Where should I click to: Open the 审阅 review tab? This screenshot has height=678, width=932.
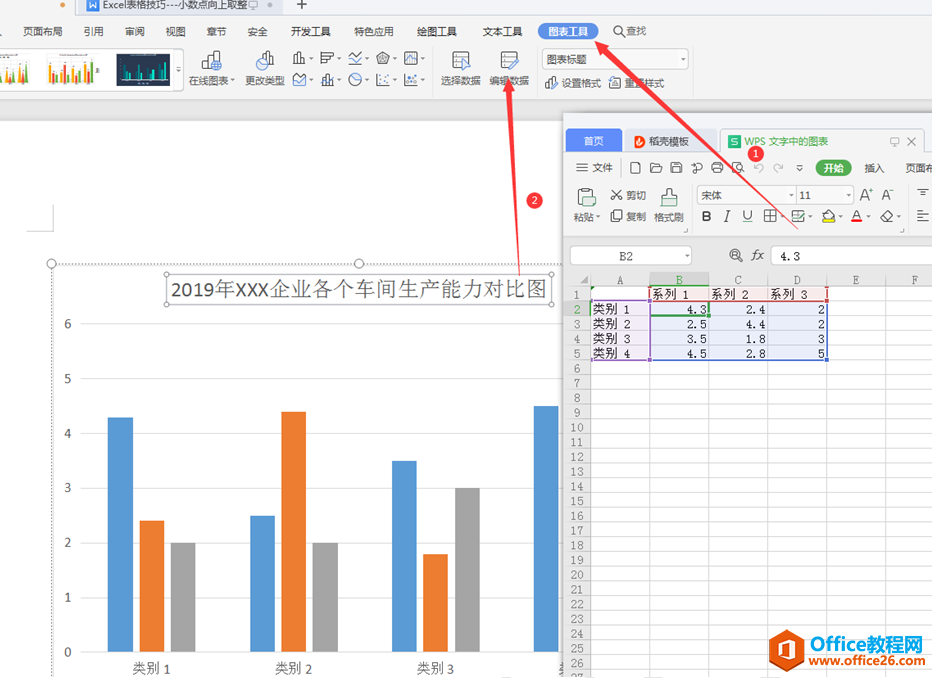pos(135,31)
